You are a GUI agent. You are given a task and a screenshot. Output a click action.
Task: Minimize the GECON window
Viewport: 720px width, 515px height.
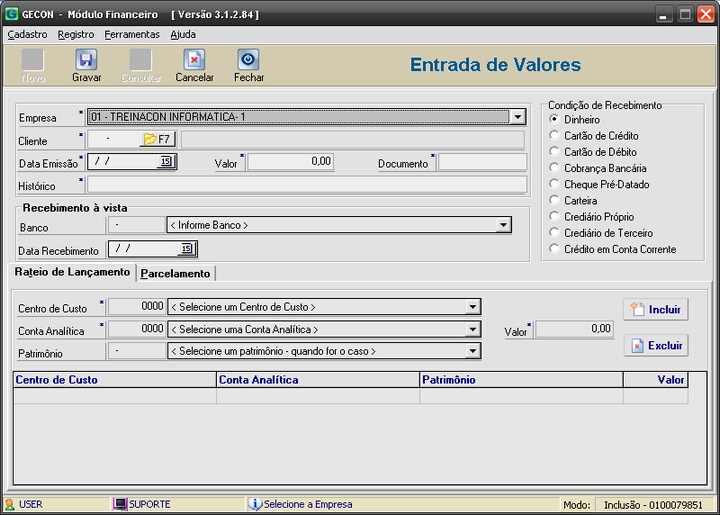663,14
